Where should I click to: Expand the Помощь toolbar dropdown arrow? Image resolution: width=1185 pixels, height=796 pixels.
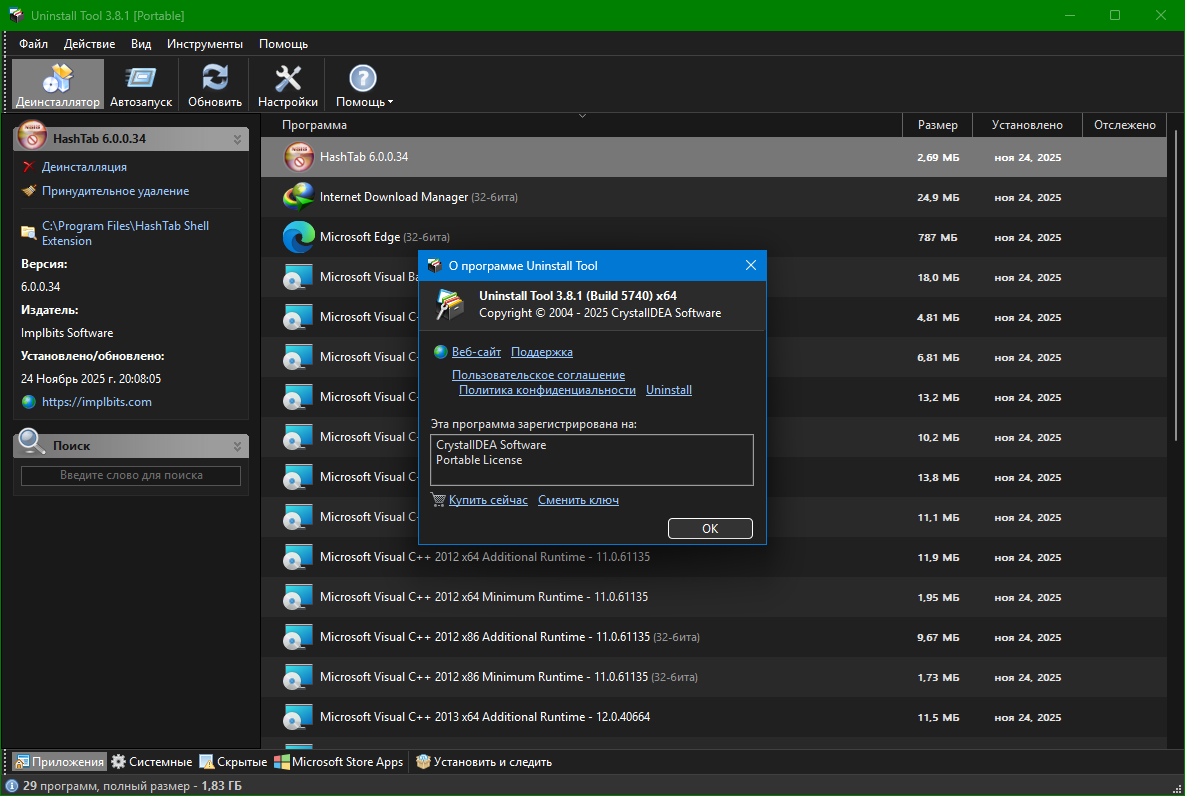pyautogui.click(x=390, y=102)
